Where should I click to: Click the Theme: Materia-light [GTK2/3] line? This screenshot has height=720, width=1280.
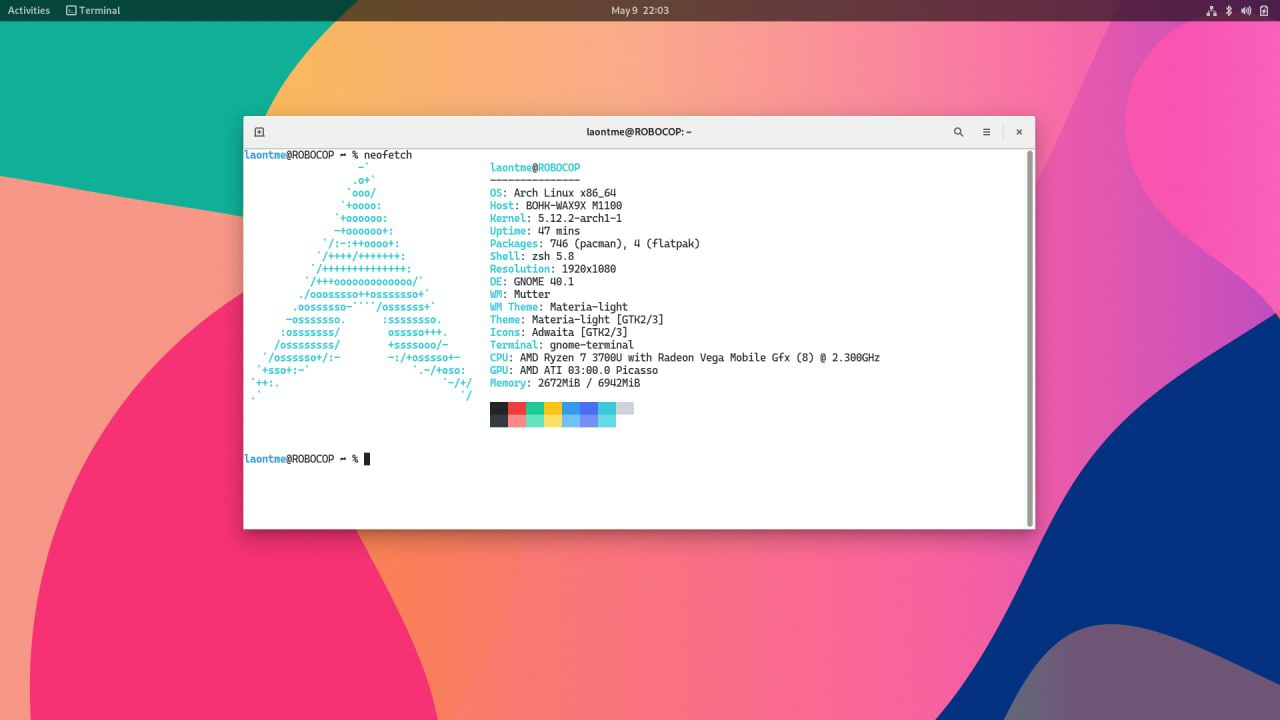[x=577, y=320]
